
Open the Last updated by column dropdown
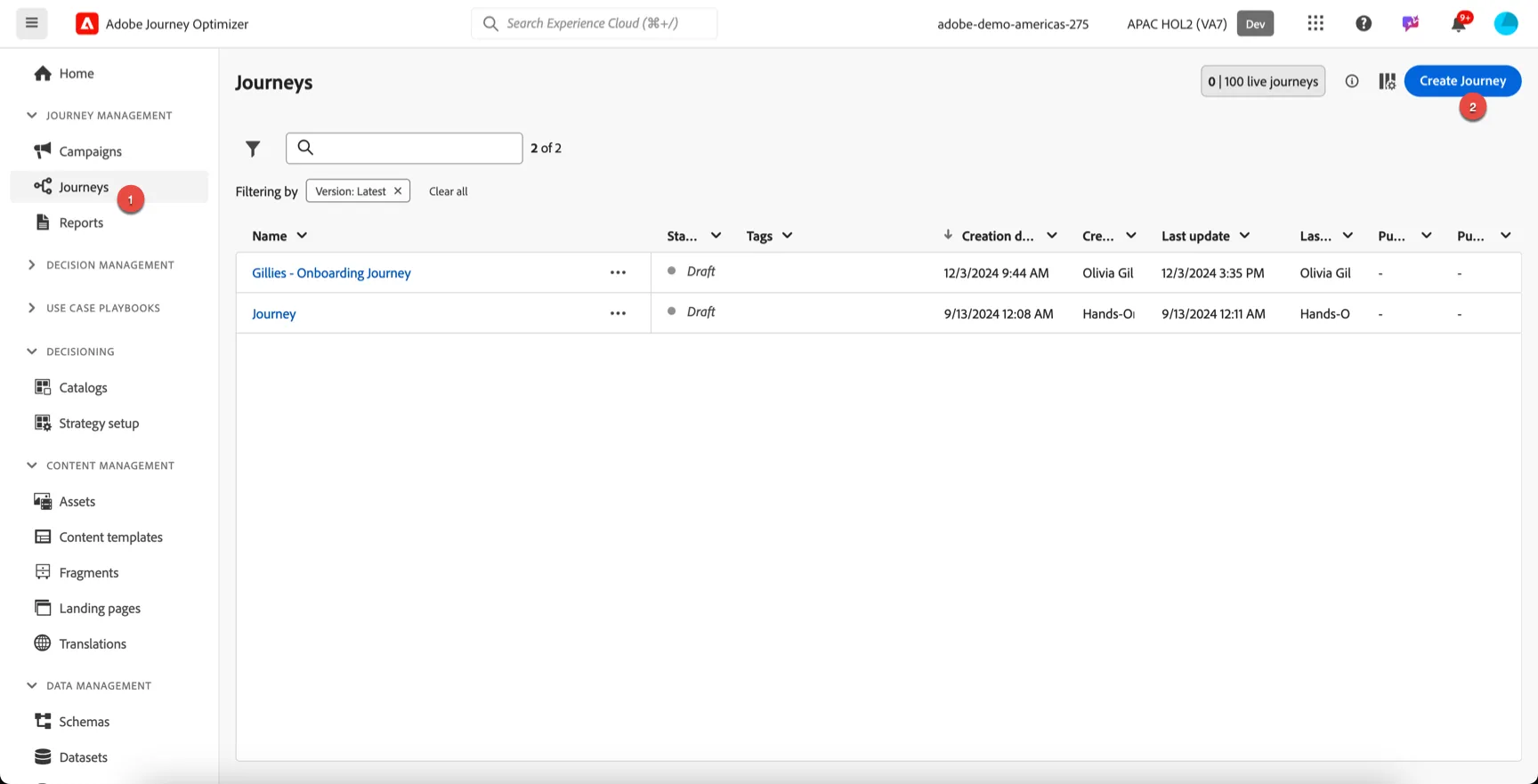click(1348, 236)
